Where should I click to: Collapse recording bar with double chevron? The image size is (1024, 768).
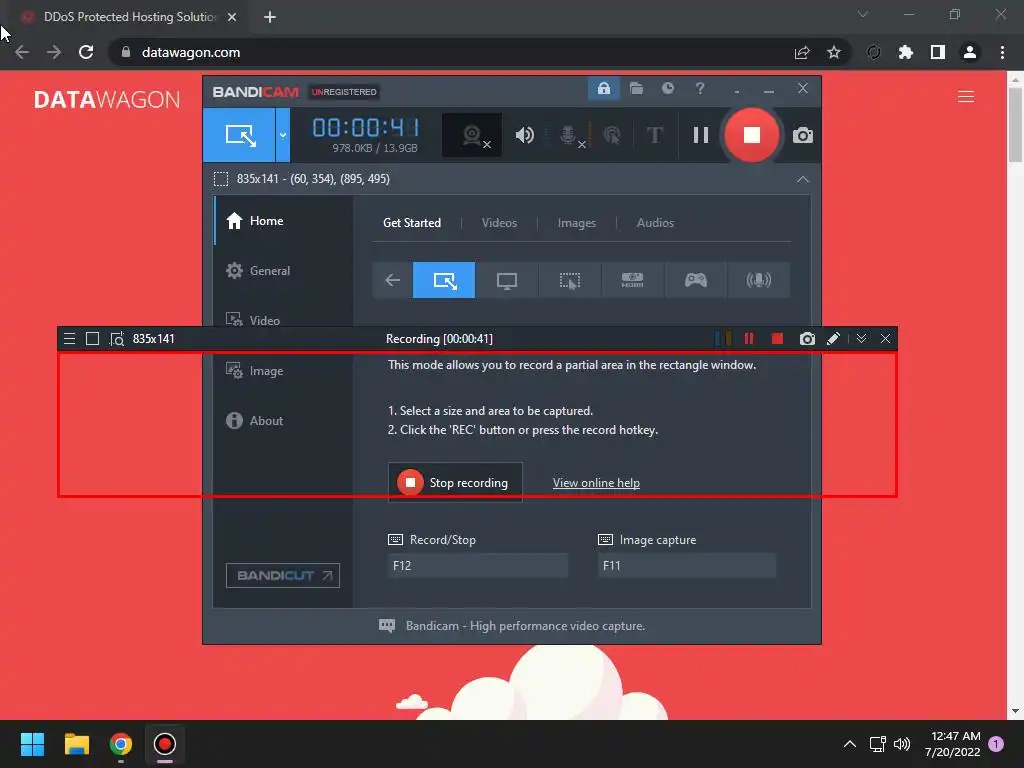coord(861,338)
